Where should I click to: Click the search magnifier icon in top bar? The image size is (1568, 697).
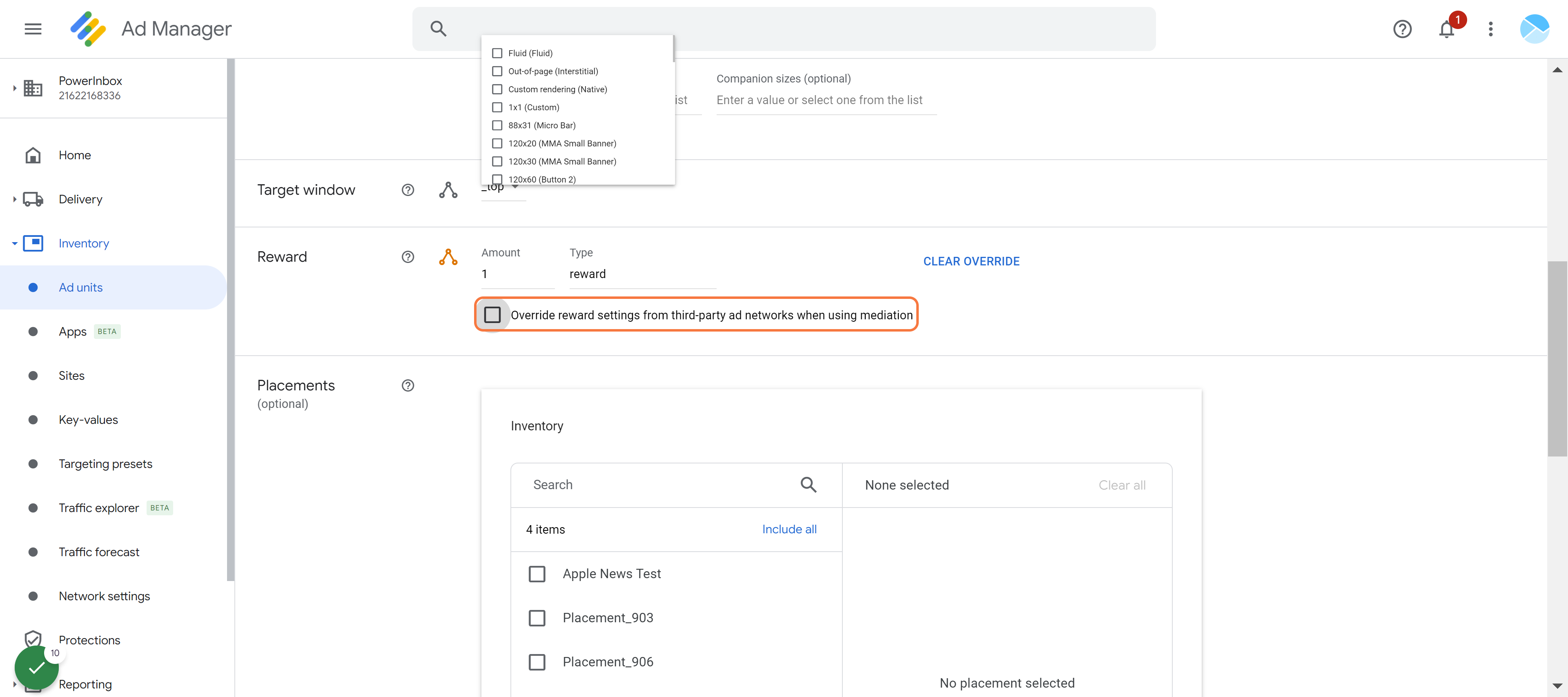438,29
